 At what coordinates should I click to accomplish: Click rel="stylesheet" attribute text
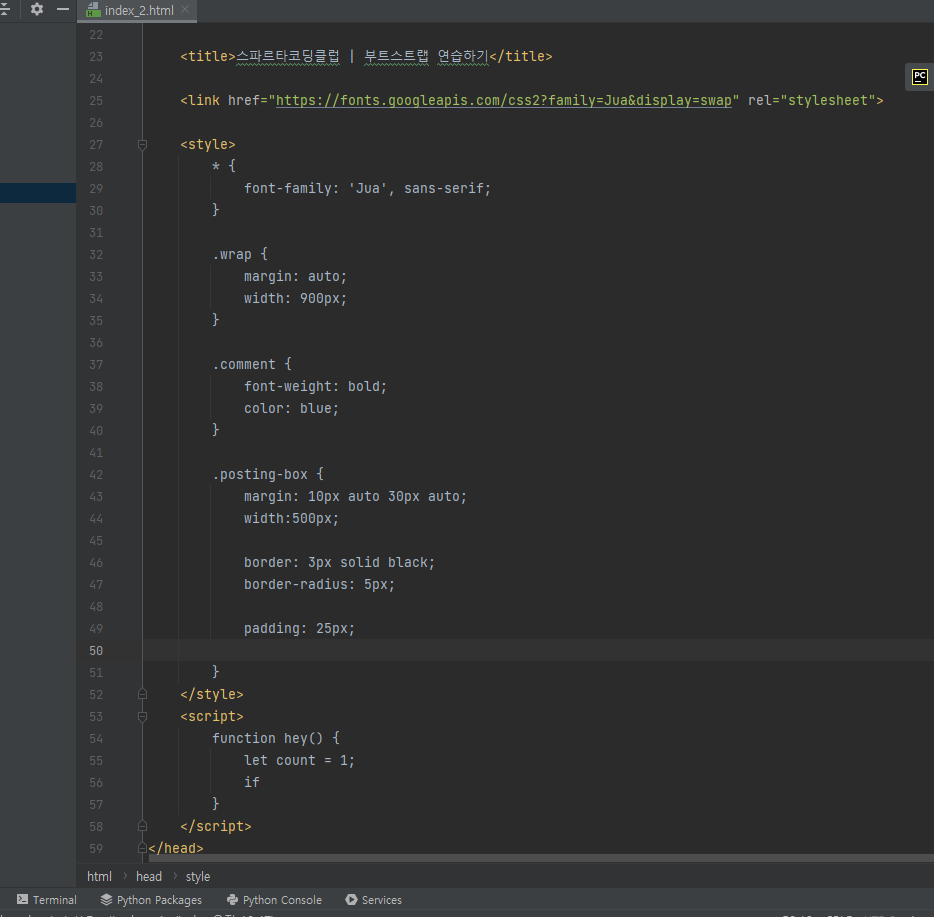tap(811, 101)
